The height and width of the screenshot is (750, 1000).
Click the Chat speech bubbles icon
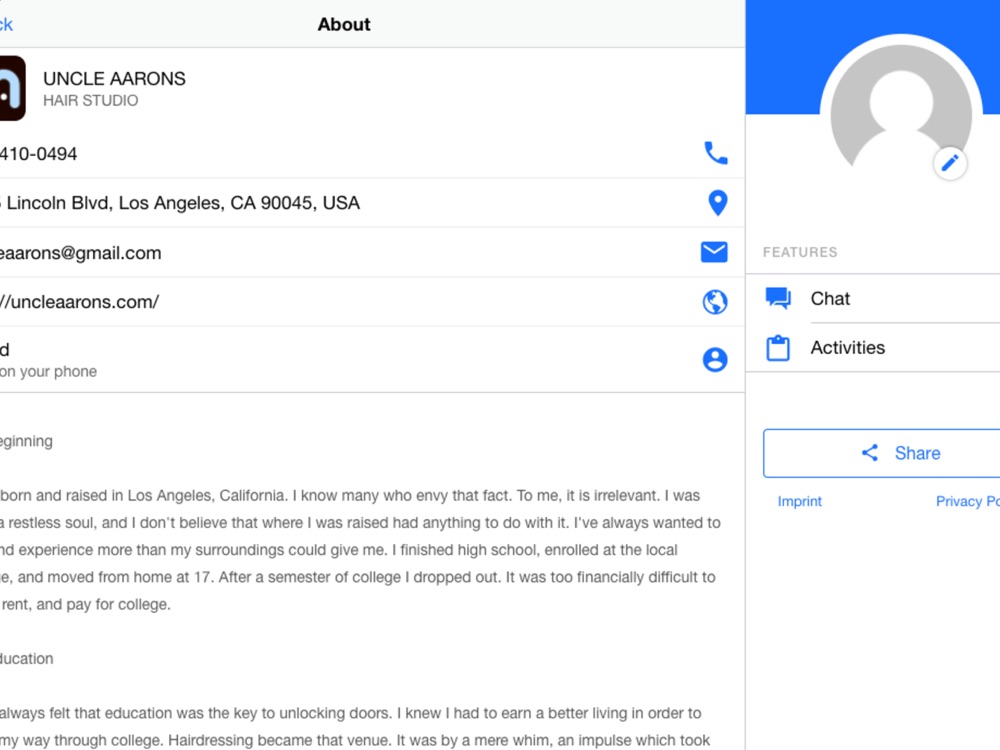778,298
